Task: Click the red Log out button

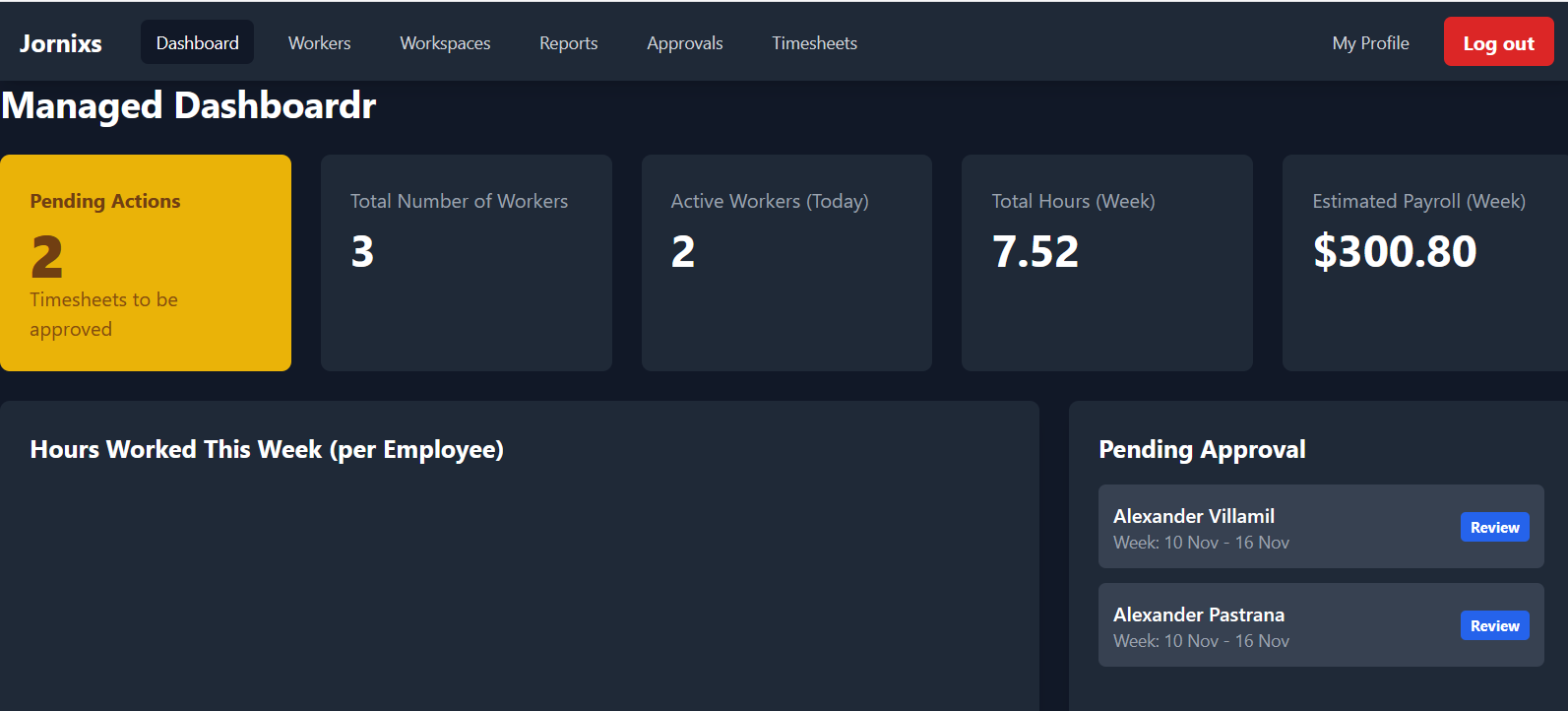Action: pyautogui.click(x=1498, y=42)
